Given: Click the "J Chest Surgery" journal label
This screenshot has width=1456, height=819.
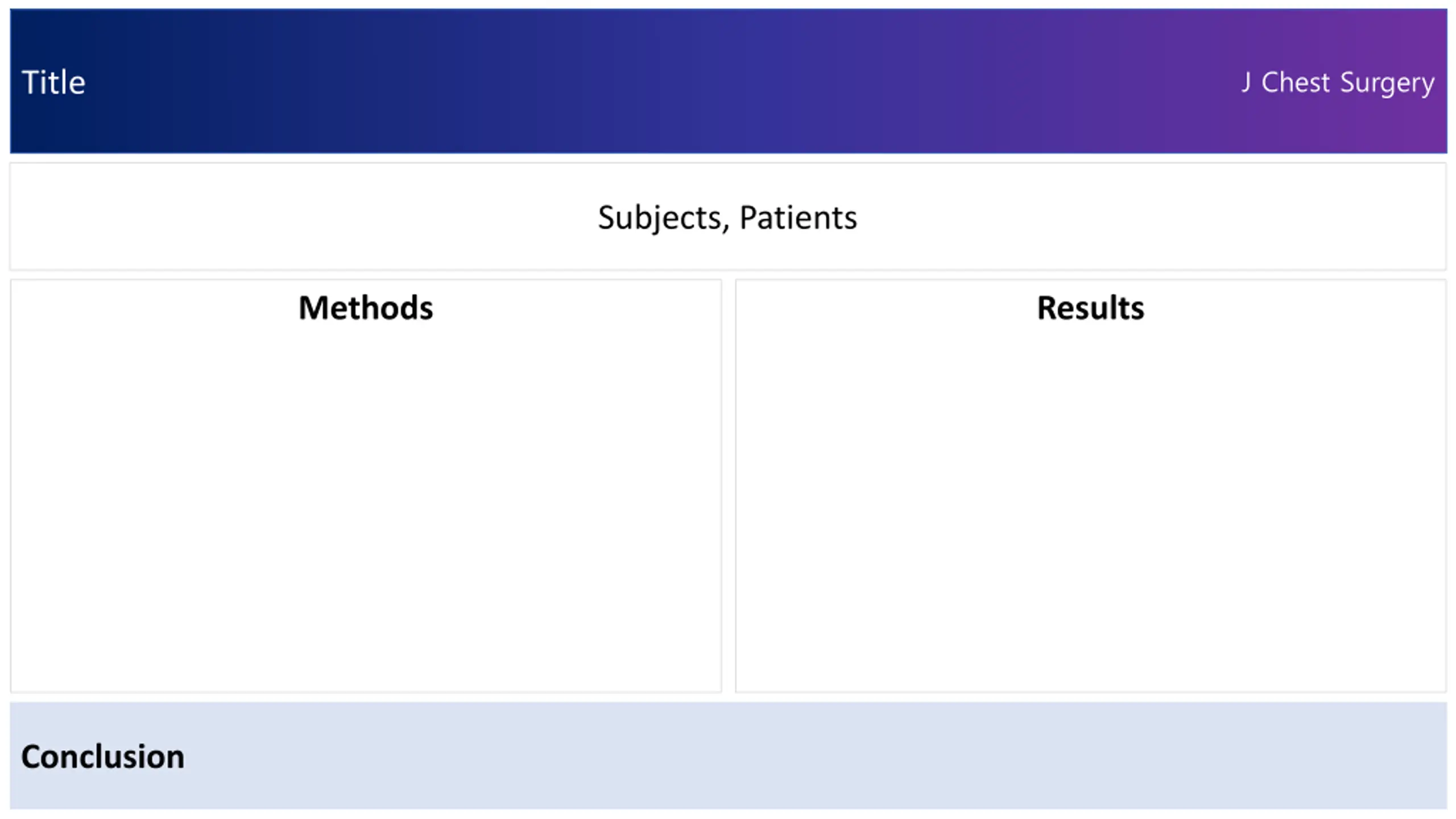Looking at the screenshot, I should tap(1338, 82).
